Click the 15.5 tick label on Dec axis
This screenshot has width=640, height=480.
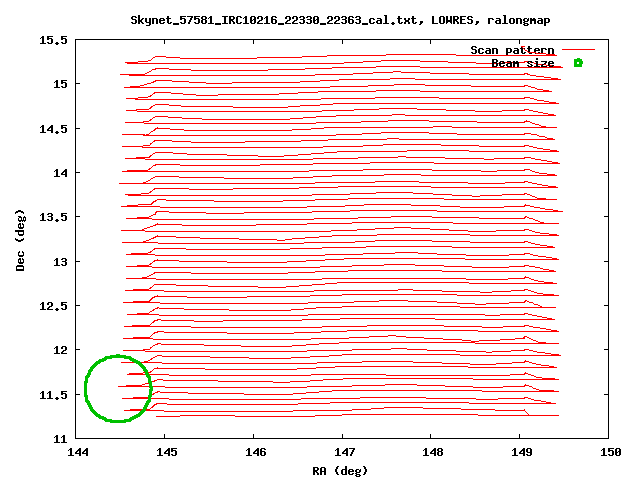[53, 40]
